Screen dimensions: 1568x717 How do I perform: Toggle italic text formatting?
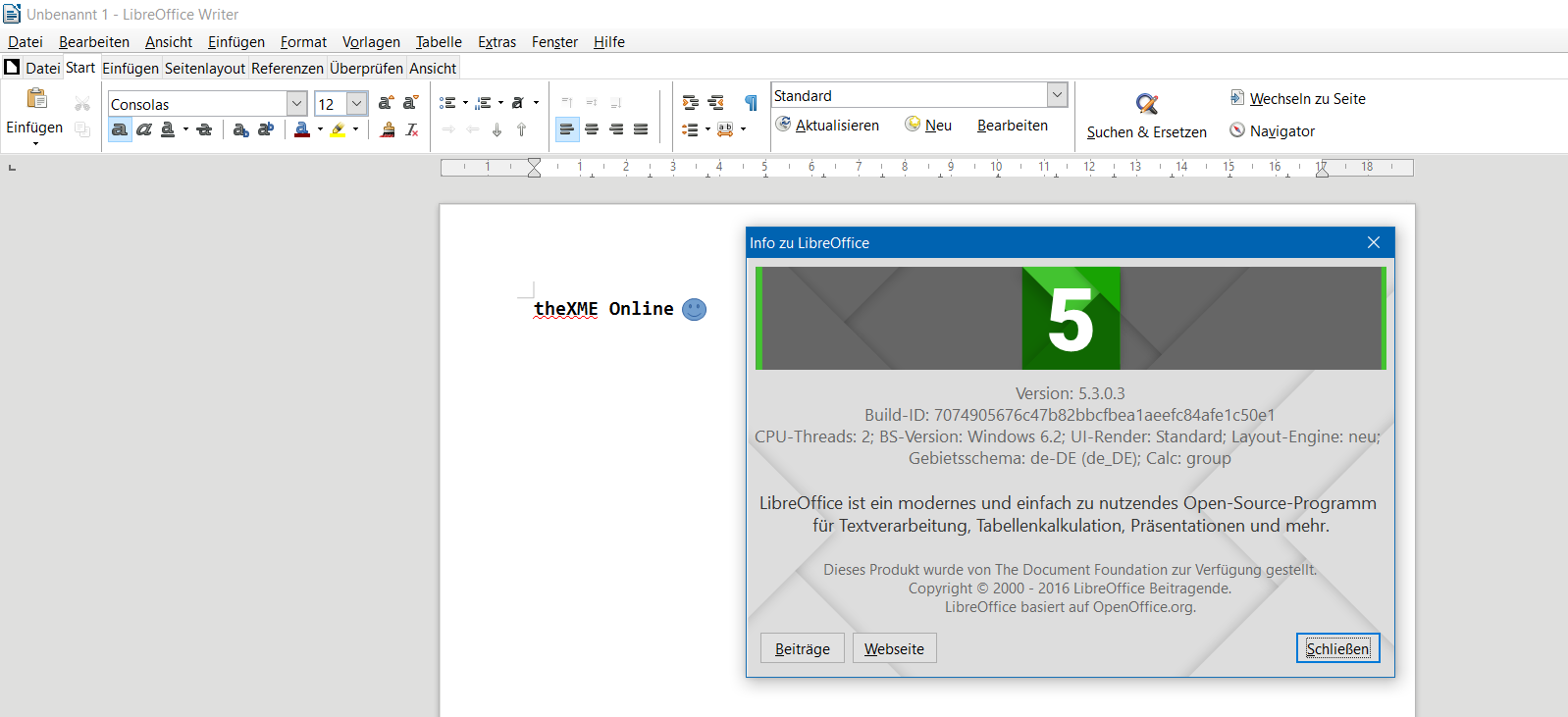tap(144, 129)
